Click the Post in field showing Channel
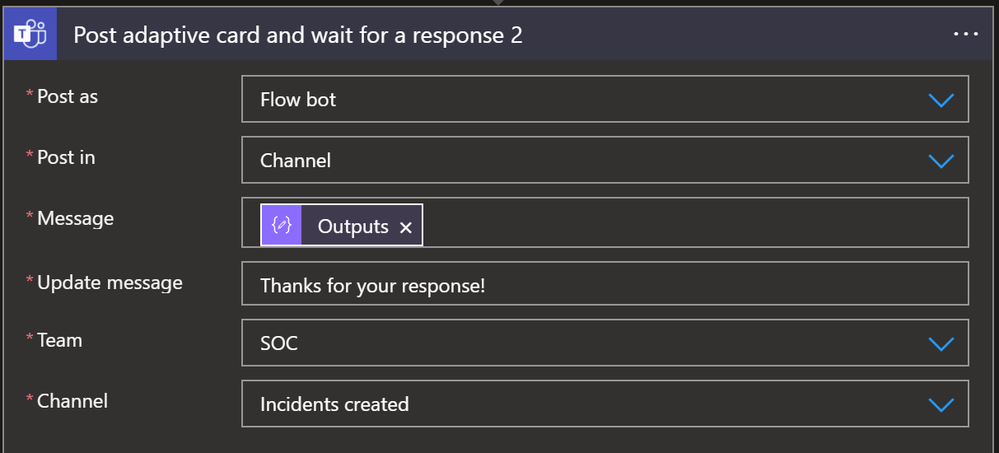 [605, 160]
